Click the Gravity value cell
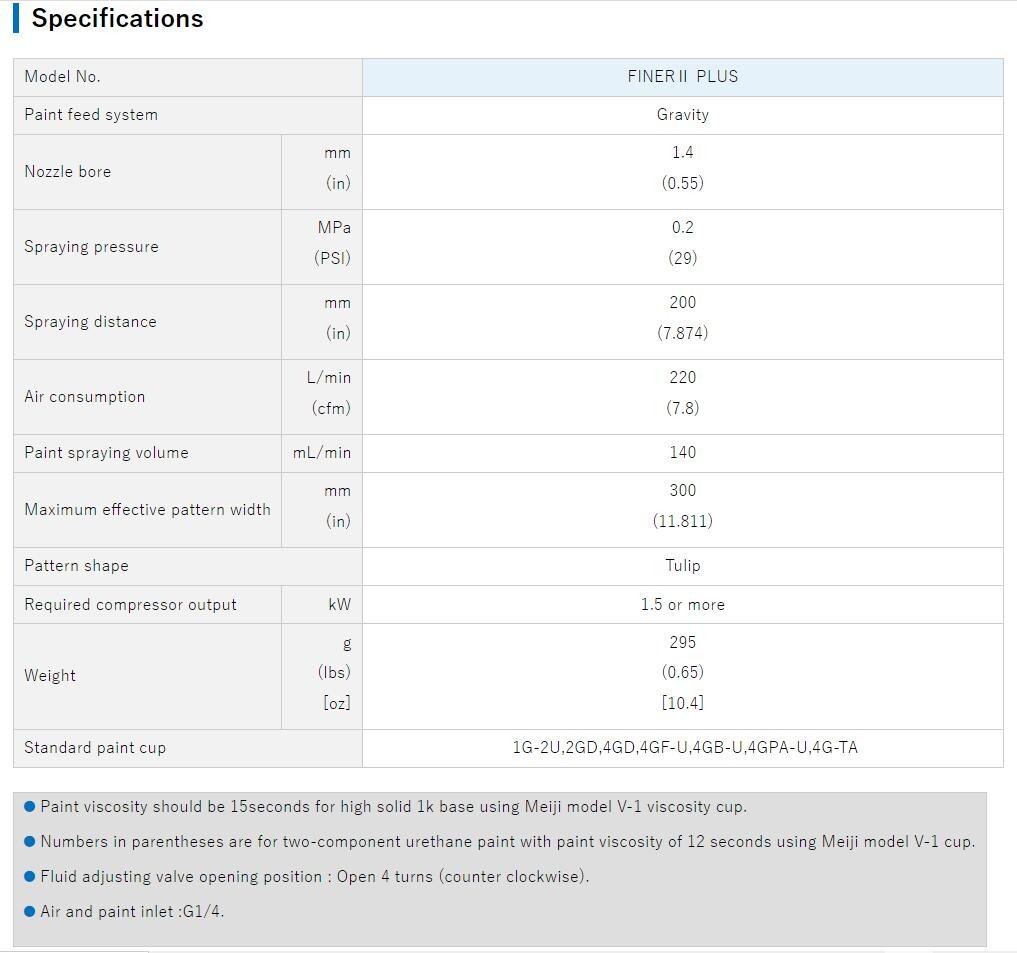The width and height of the screenshot is (1017, 953). pos(682,115)
